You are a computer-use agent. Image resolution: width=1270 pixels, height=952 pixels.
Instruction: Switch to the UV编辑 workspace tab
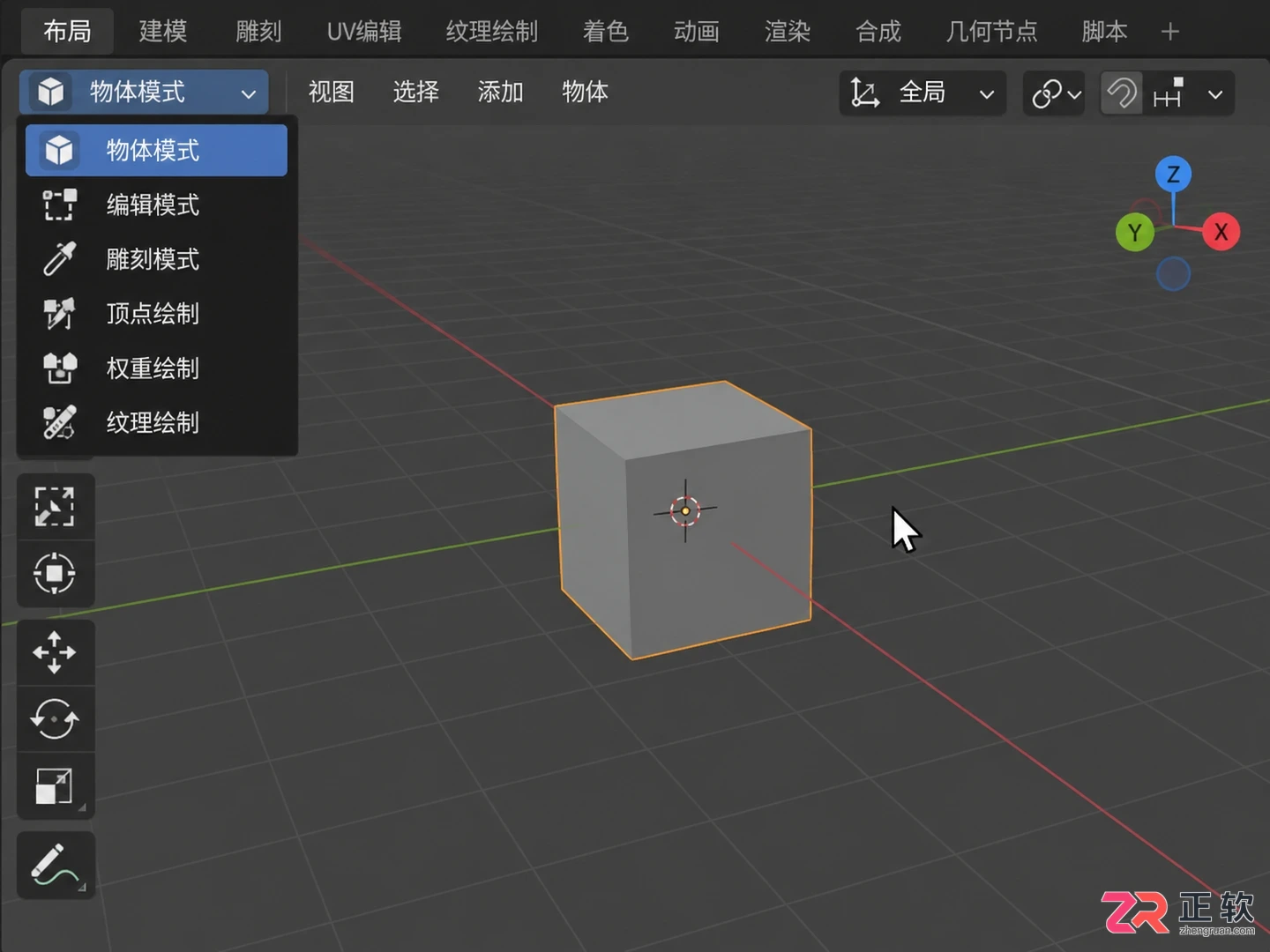click(364, 32)
